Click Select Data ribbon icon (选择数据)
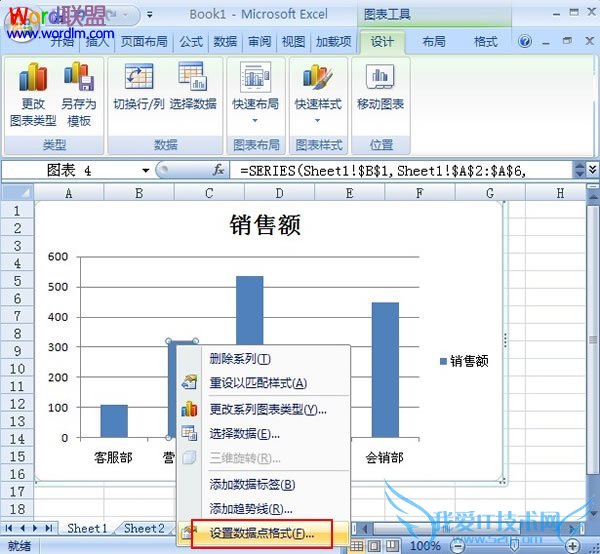Image resolution: width=600 pixels, height=554 pixels. pyautogui.click(x=193, y=87)
